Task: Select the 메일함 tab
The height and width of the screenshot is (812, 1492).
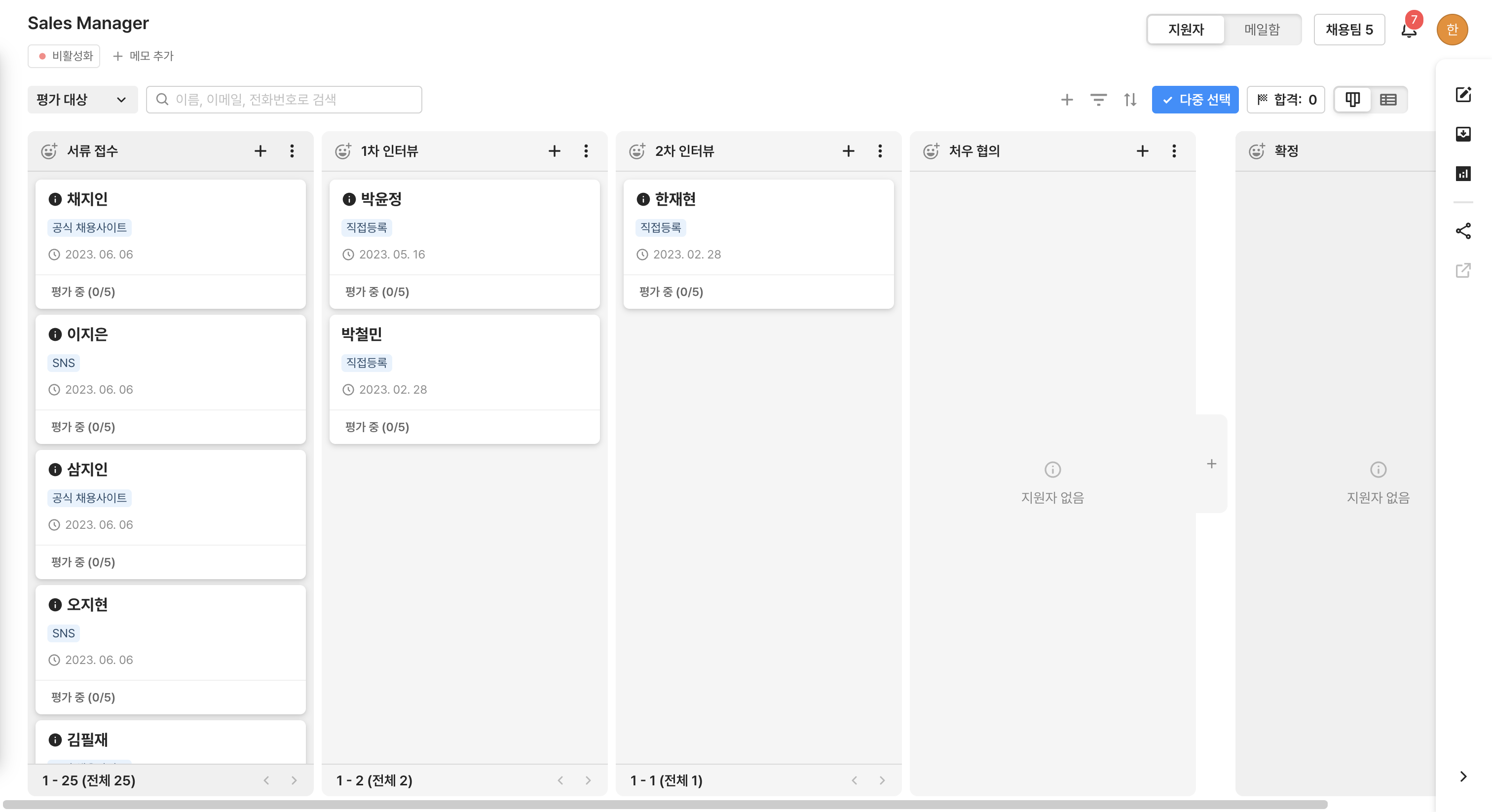Action: click(1262, 30)
